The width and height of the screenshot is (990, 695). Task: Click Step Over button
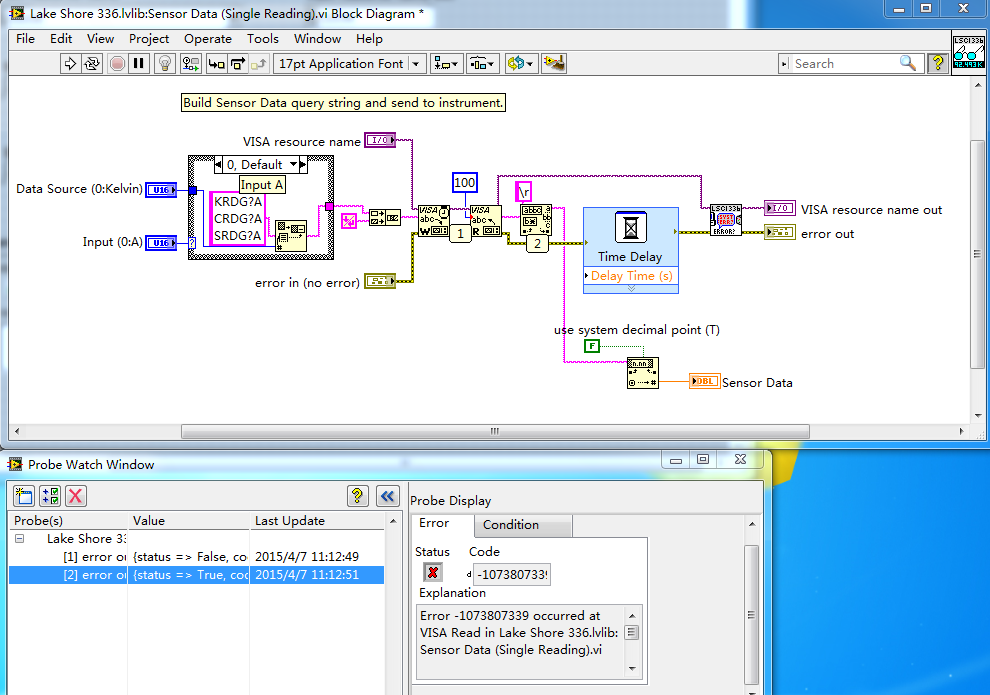(237, 64)
